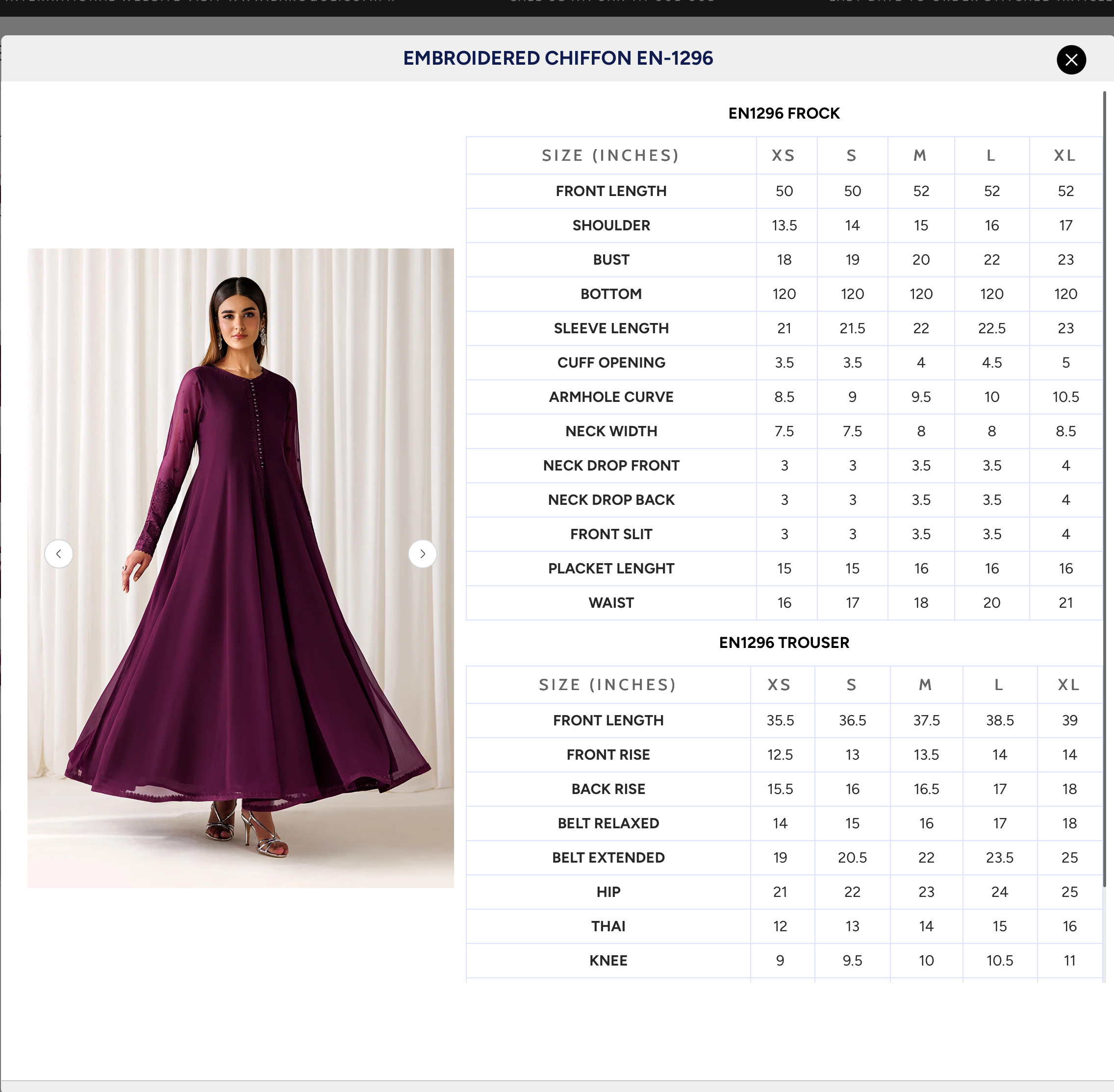
Task: Click Belt Extended L value 23.5
Action: tap(1000, 858)
